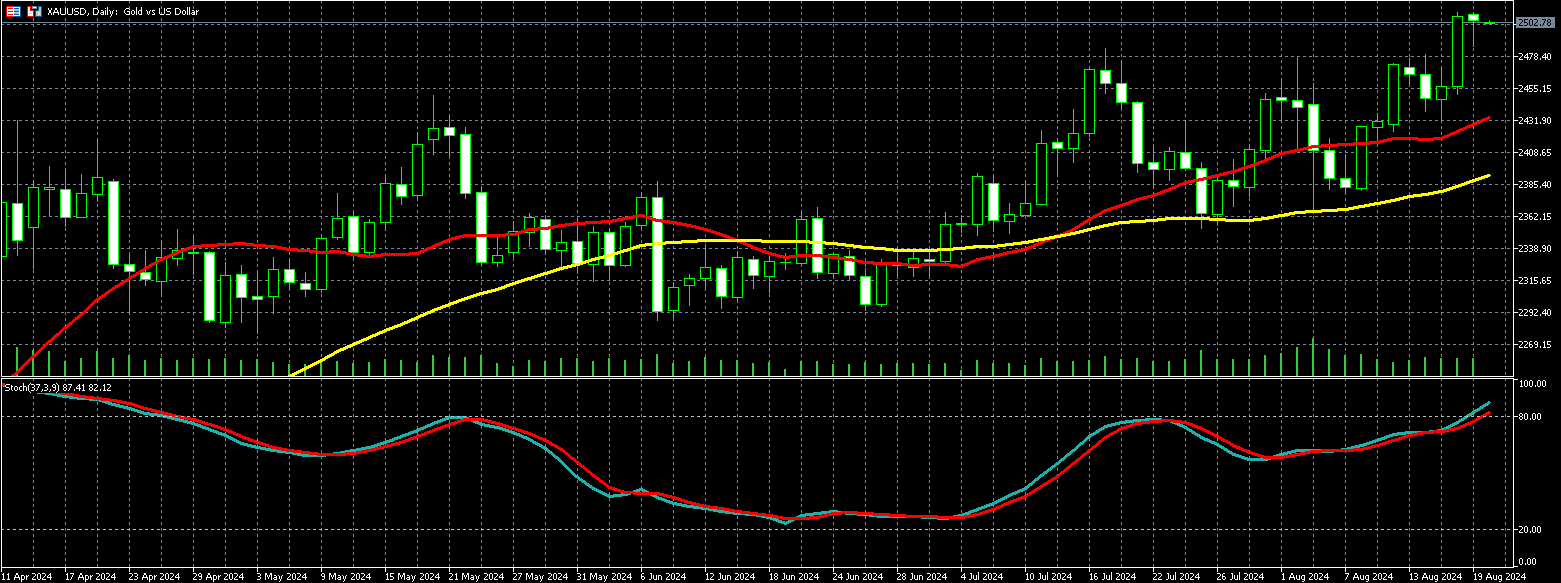This screenshot has width=1561, height=583.
Task: Click the stochastic 80.00 level label
Action: pos(1531,416)
